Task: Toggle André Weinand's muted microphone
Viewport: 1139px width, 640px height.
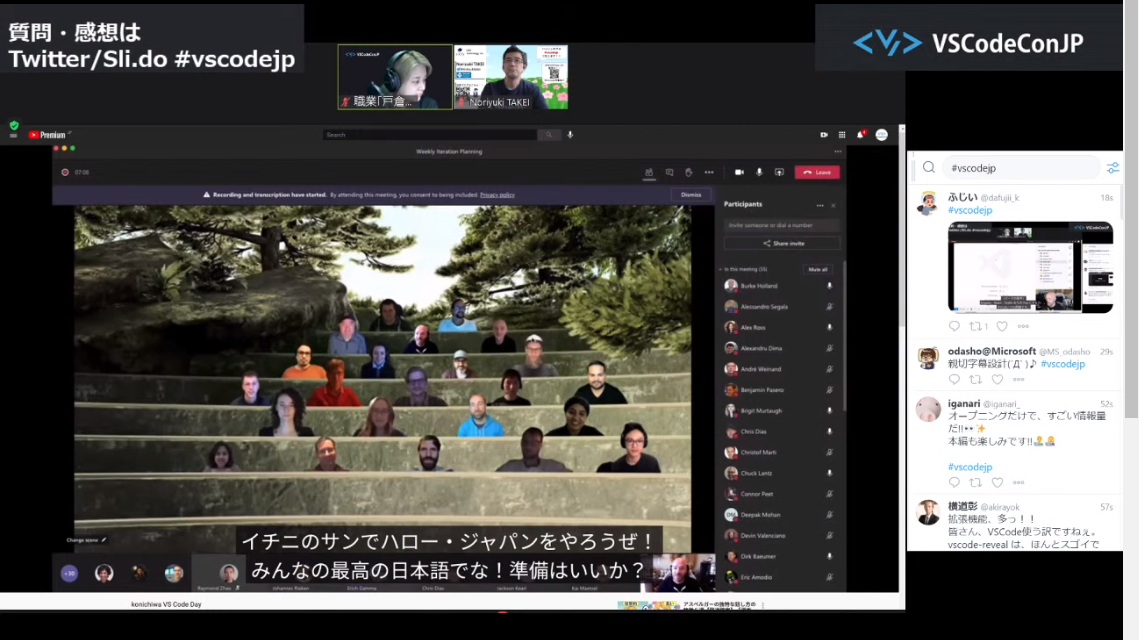Action: tap(830, 370)
